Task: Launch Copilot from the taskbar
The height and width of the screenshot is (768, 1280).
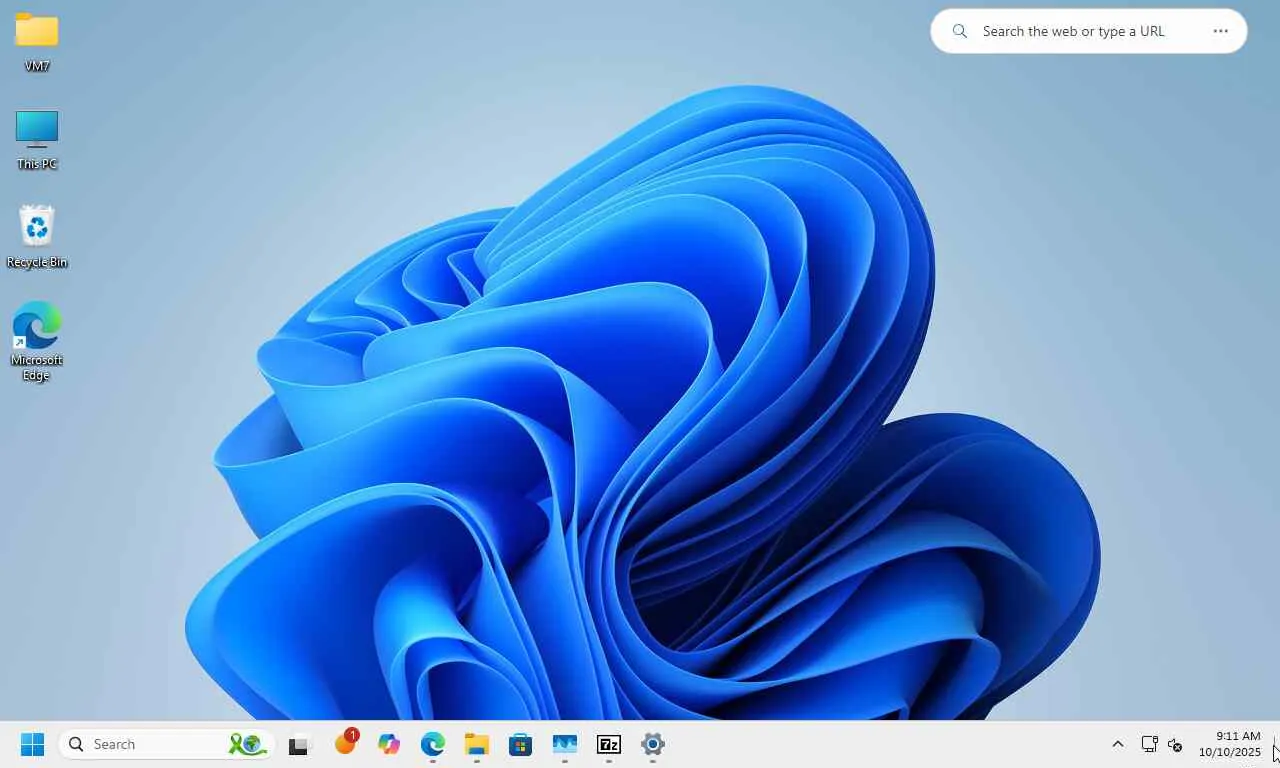Action: point(389,744)
